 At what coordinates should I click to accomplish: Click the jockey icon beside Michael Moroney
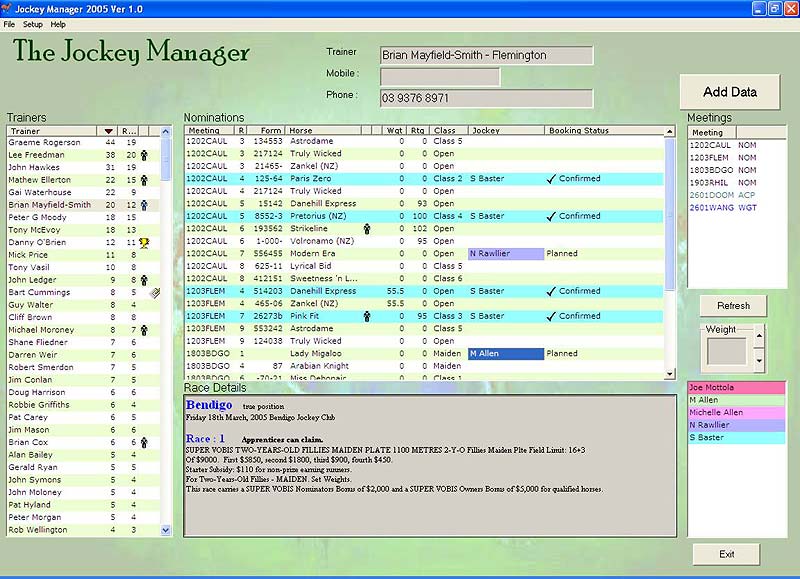(x=144, y=330)
